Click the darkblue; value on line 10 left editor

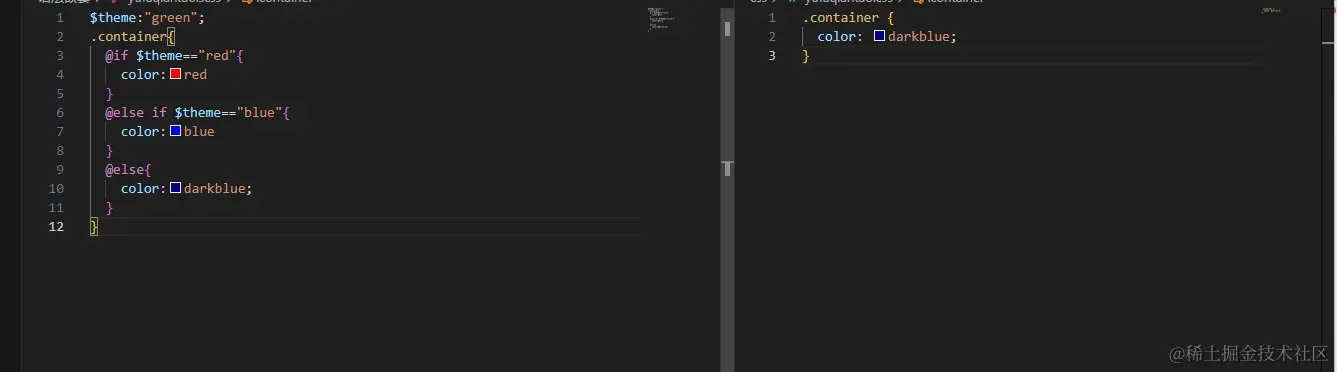(x=218, y=189)
